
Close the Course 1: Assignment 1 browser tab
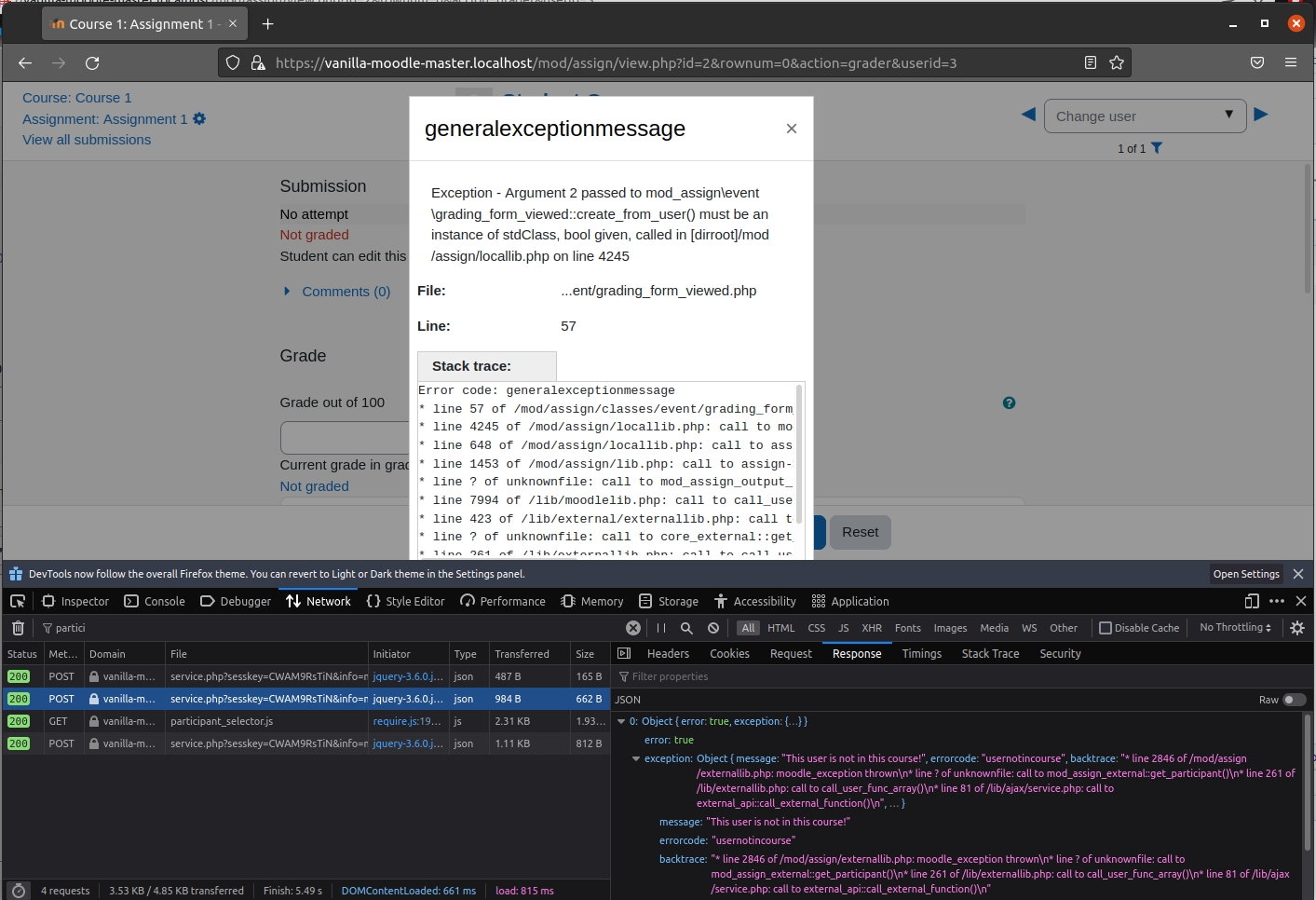tap(233, 23)
